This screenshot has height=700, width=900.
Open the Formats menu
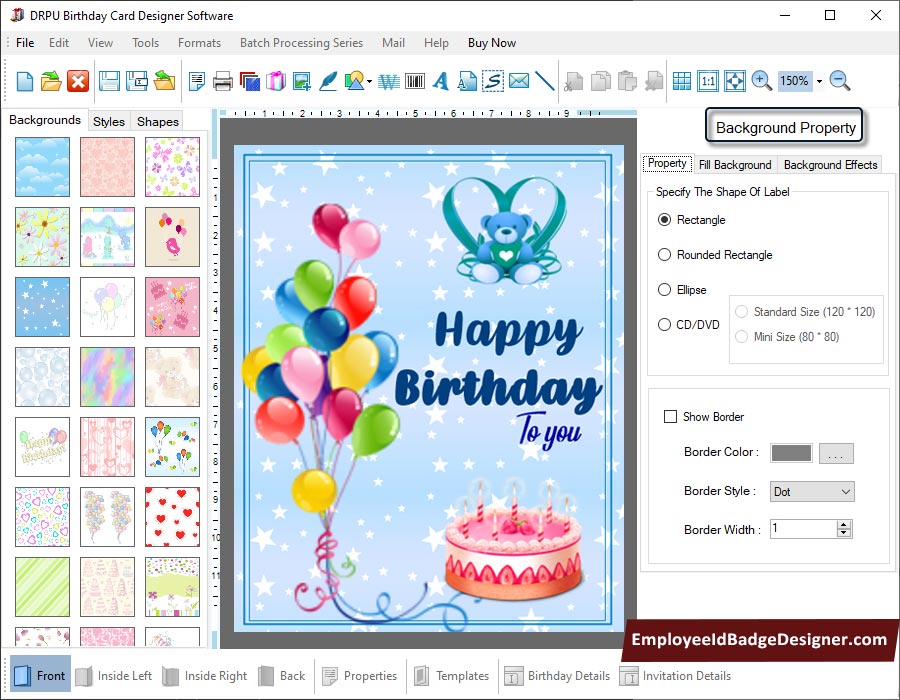click(199, 42)
